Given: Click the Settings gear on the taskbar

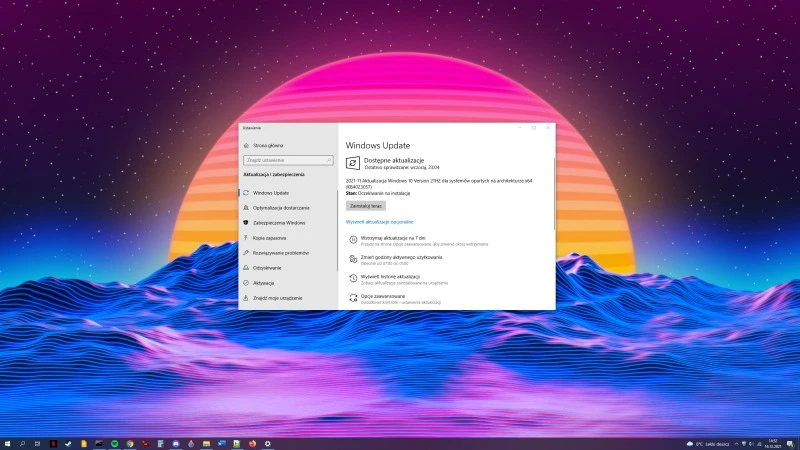Looking at the screenshot, I should pyautogui.click(x=268, y=444).
